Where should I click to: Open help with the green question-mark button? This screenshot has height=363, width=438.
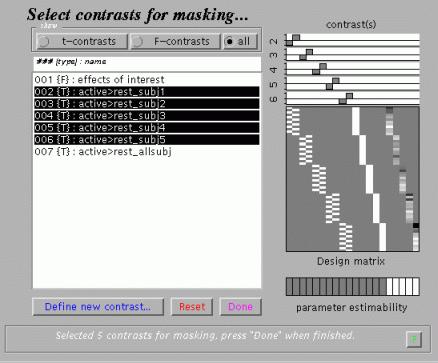click(x=414, y=339)
